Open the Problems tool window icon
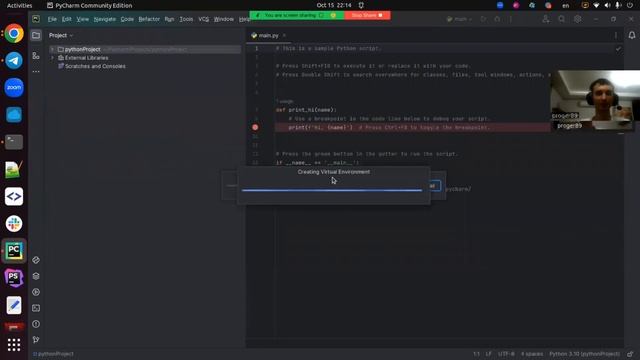Screen dimensions: 640x360 [36, 324]
